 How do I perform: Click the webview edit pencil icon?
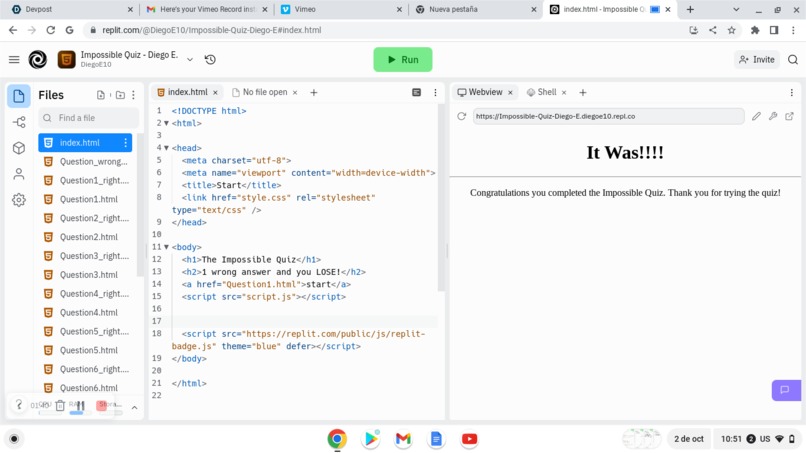click(756, 116)
